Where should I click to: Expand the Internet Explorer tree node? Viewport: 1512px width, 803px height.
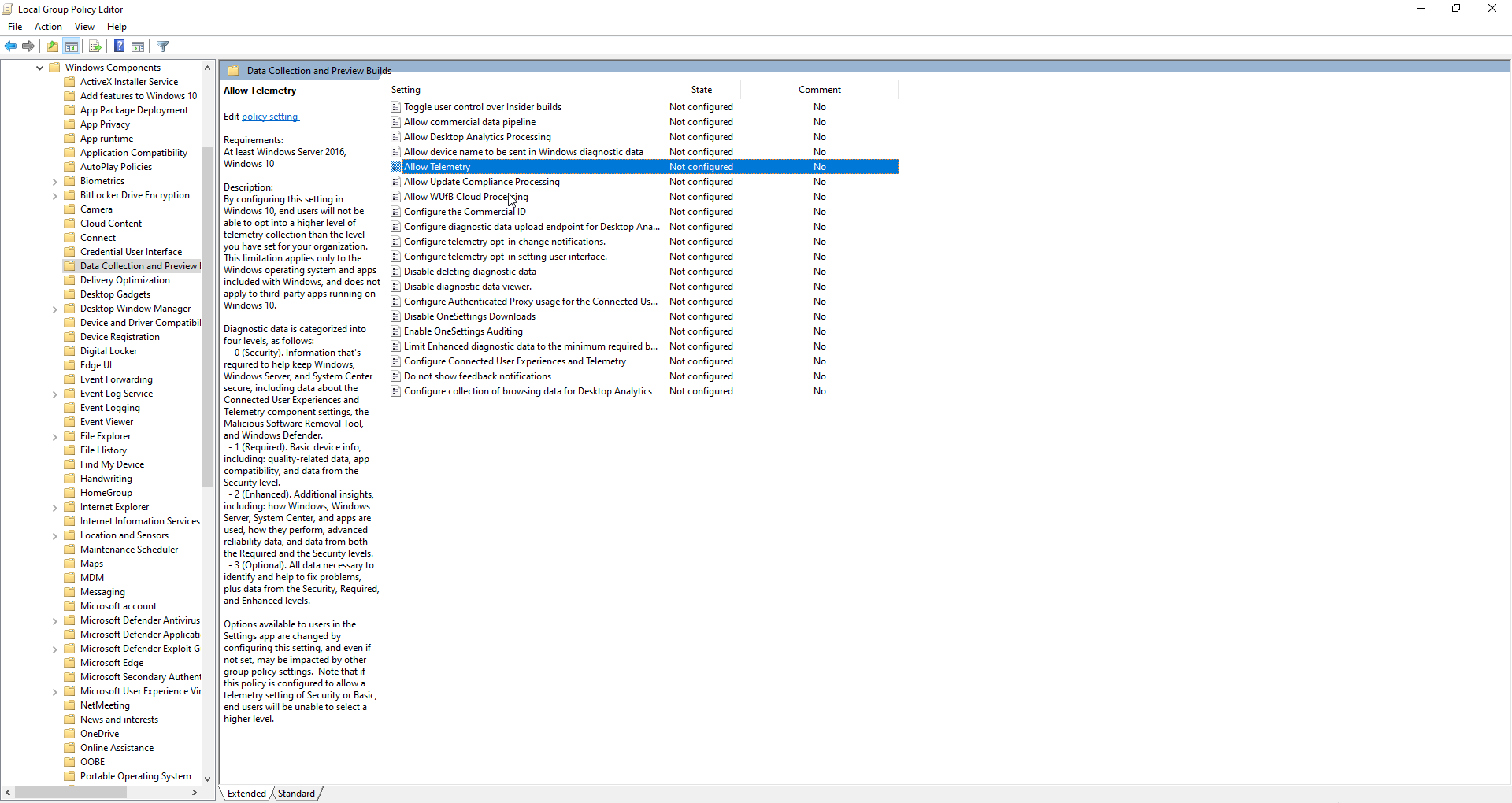click(54, 506)
